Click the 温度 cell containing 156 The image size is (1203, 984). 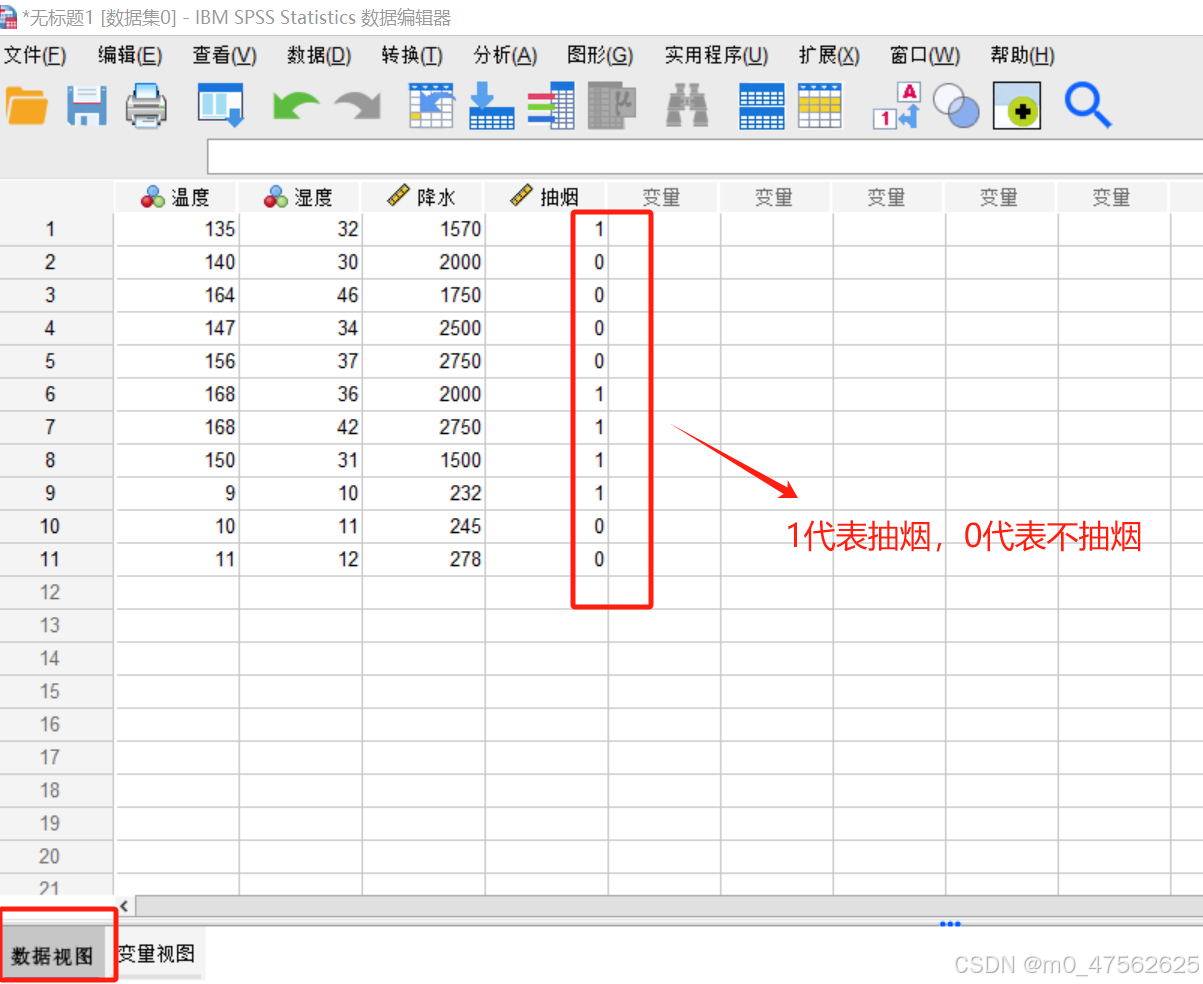(x=176, y=361)
